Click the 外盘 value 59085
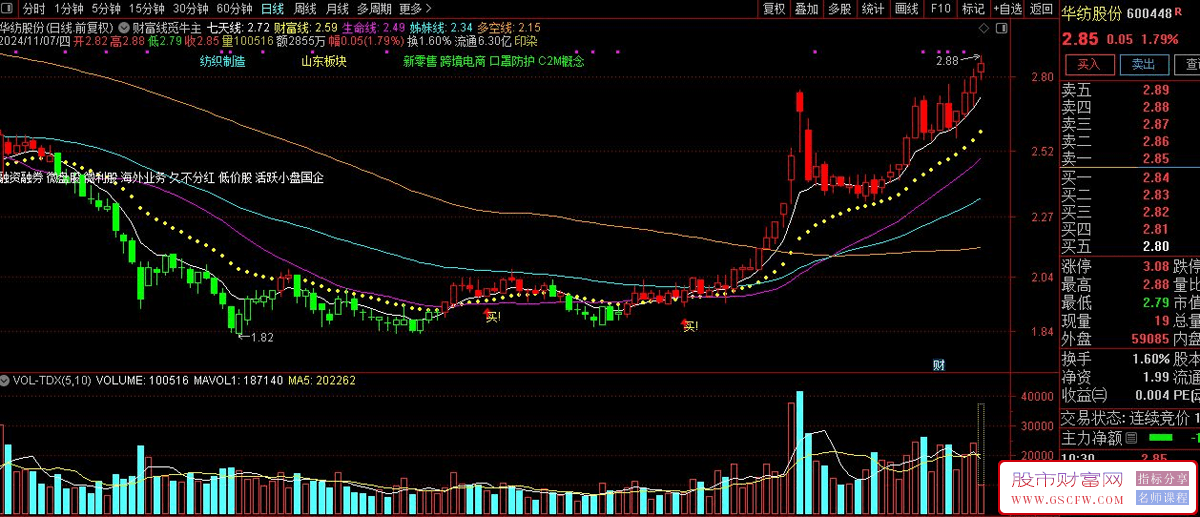This screenshot has width=1200, height=517. tap(1150, 338)
